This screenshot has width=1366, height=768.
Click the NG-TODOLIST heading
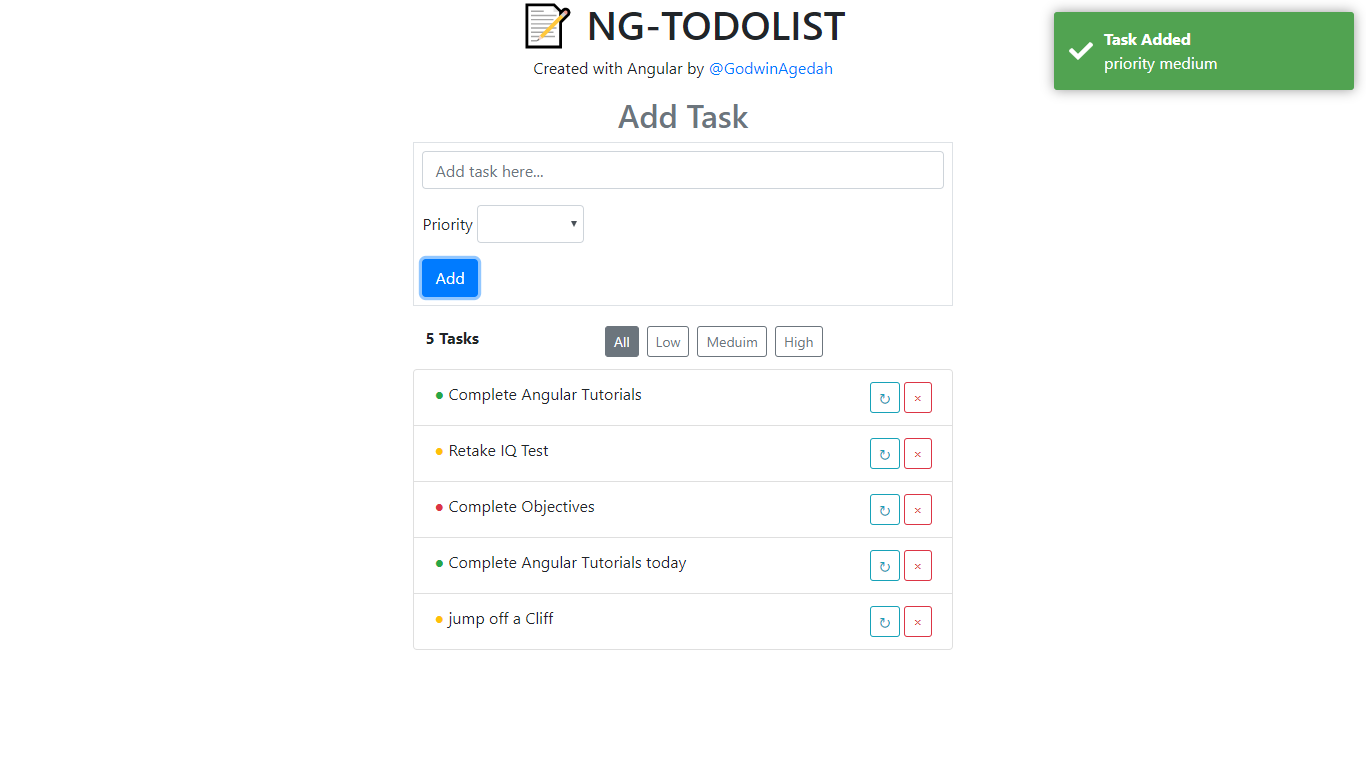click(x=716, y=26)
